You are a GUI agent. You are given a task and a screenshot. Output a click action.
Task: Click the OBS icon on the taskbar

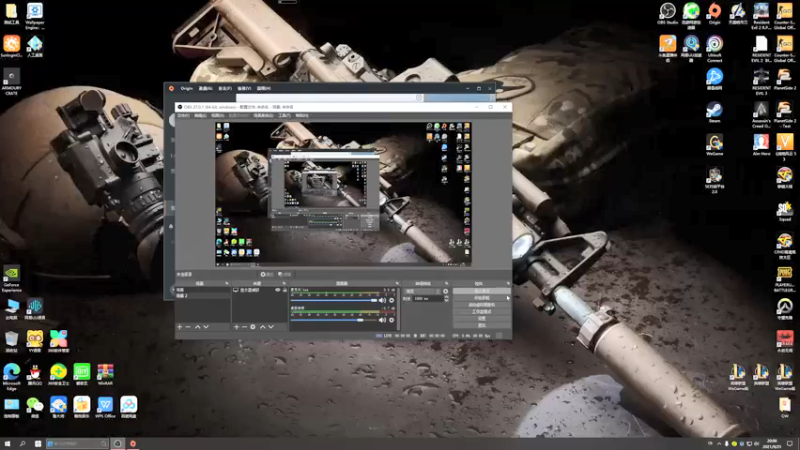[117, 443]
